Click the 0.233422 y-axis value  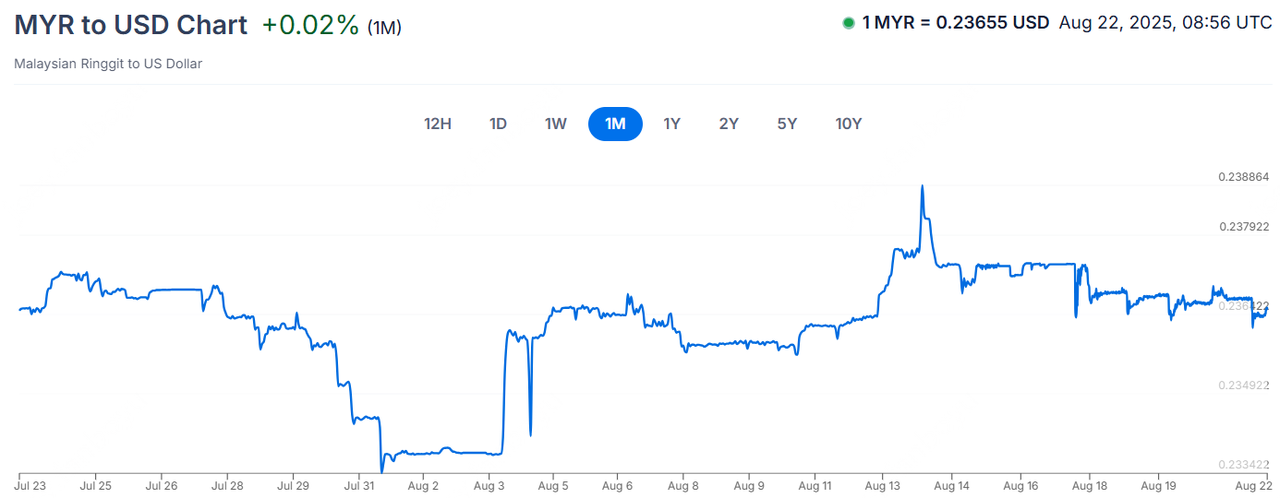tap(1243, 465)
